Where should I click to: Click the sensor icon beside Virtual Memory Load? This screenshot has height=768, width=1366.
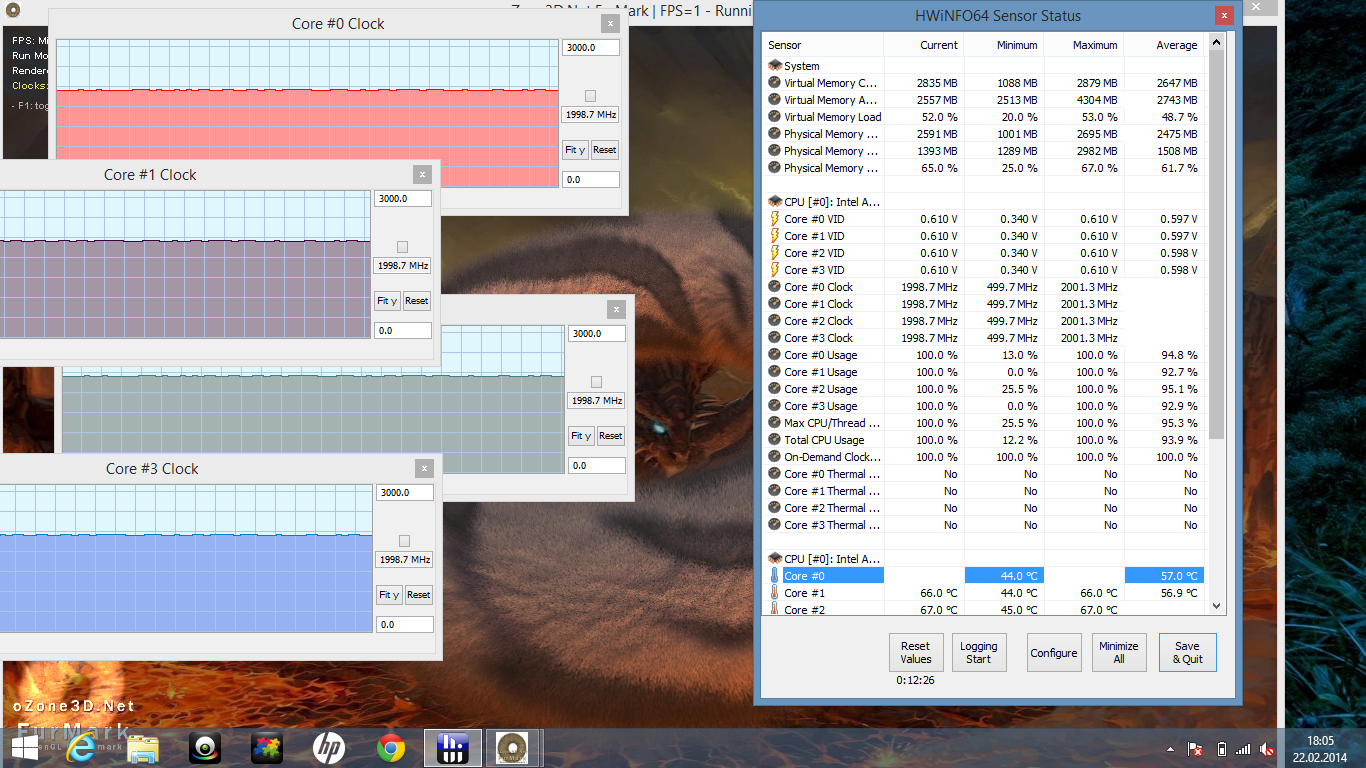click(x=774, y=117)
